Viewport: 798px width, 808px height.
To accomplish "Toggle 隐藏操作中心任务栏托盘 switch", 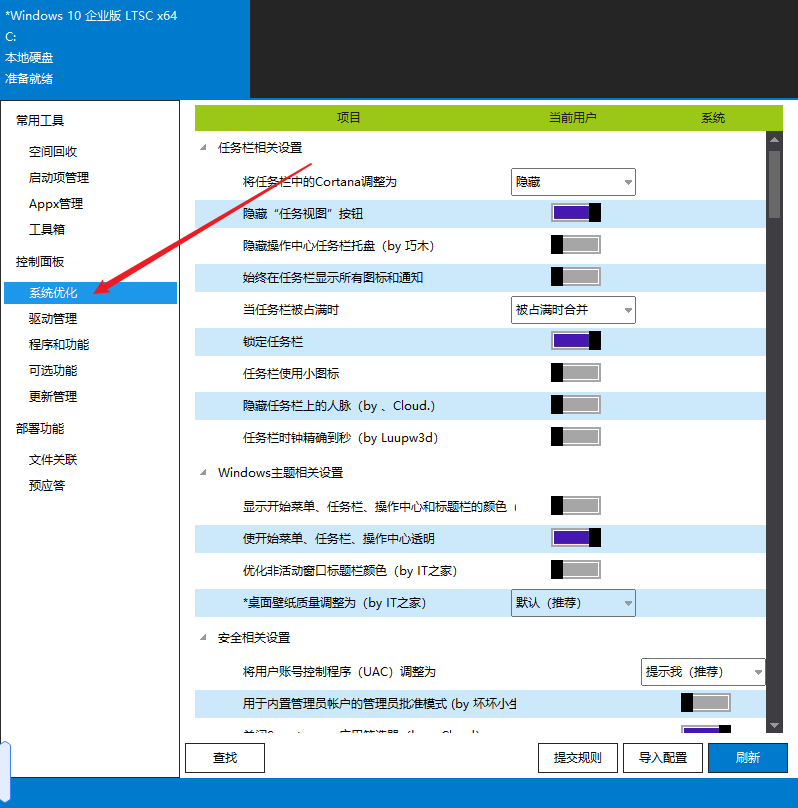I will click(x=575, y=245).
